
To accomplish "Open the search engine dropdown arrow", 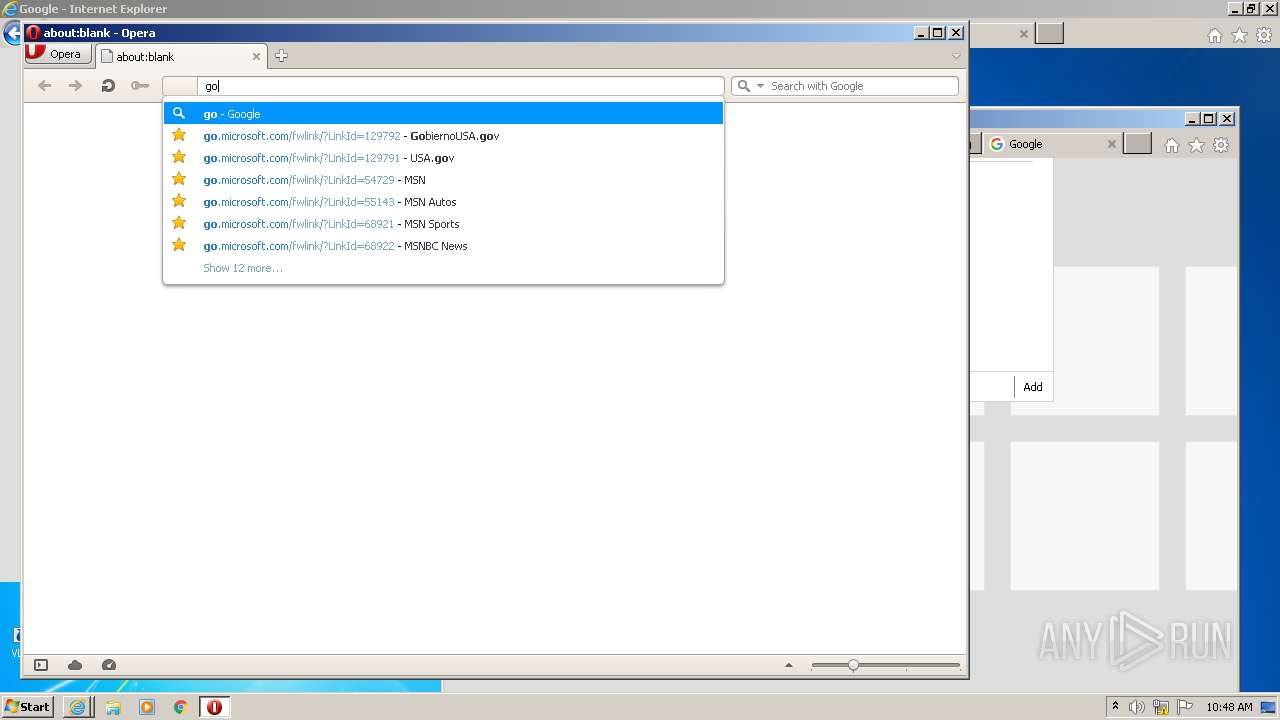I will (x=760, y=86).
